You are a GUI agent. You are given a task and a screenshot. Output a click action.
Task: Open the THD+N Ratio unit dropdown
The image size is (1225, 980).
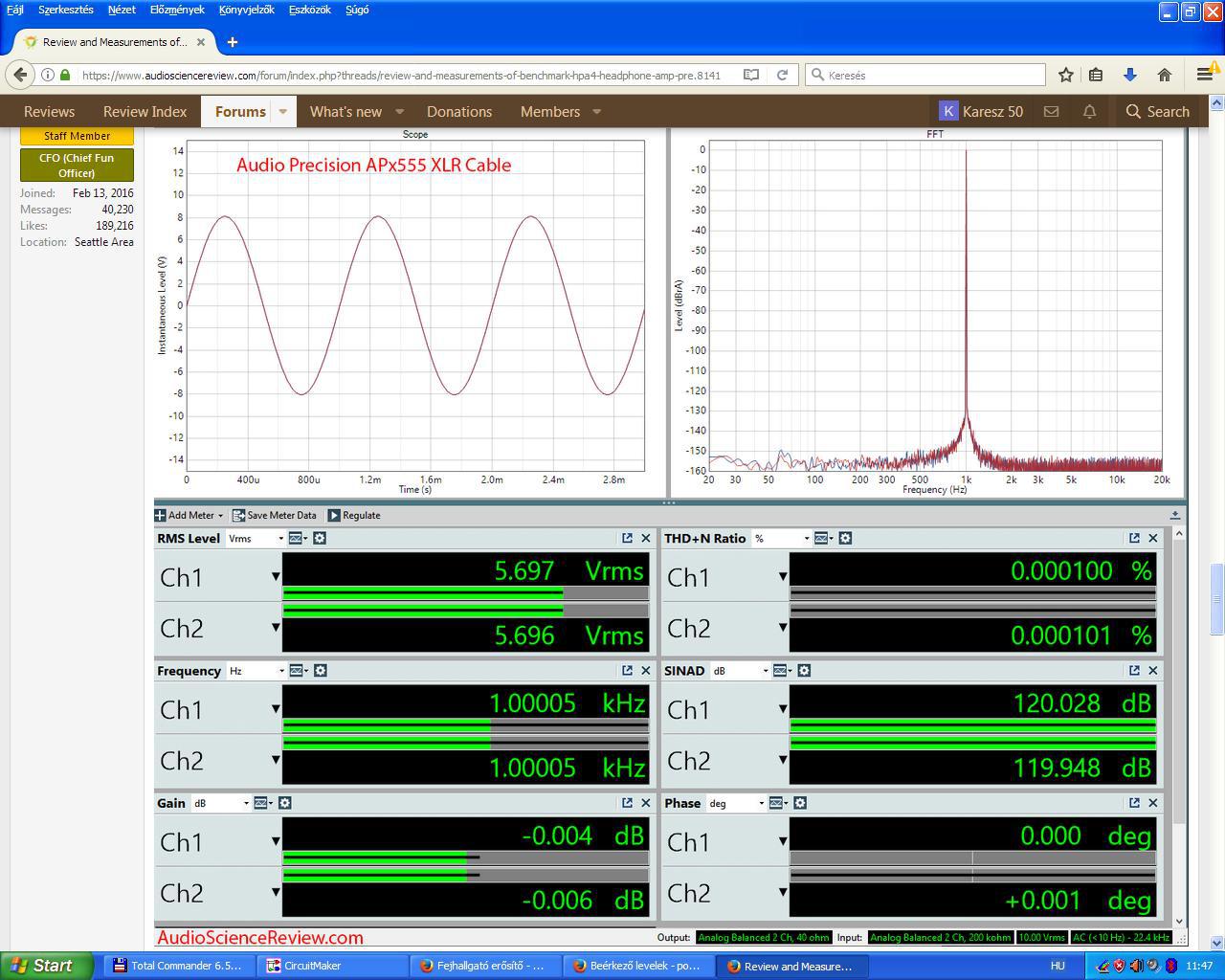click(781, 539)
